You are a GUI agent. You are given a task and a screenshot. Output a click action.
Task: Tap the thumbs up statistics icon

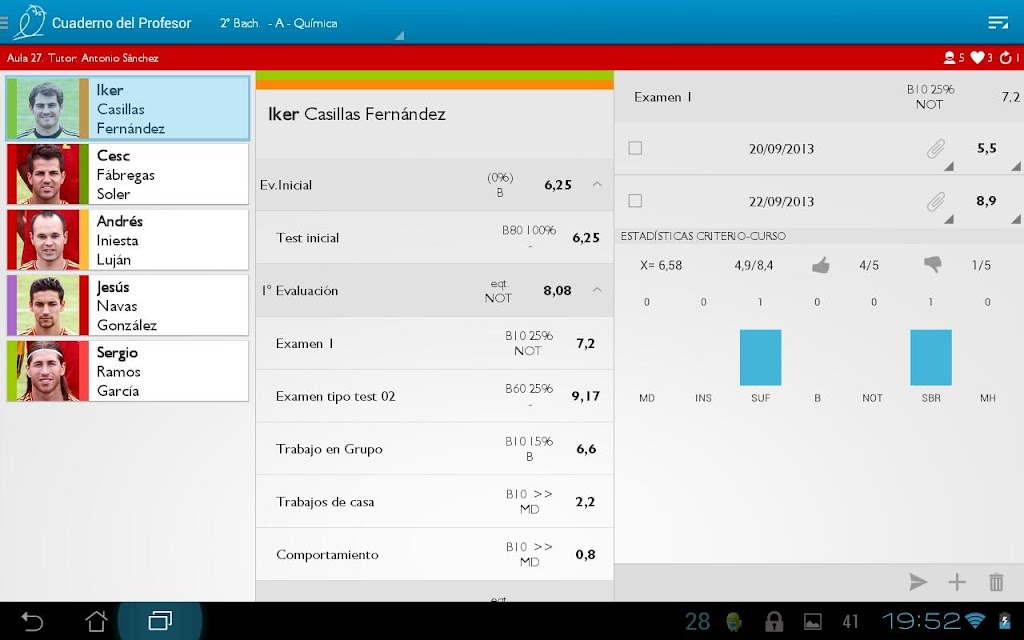pyautogui.click(x=821, y=265)
